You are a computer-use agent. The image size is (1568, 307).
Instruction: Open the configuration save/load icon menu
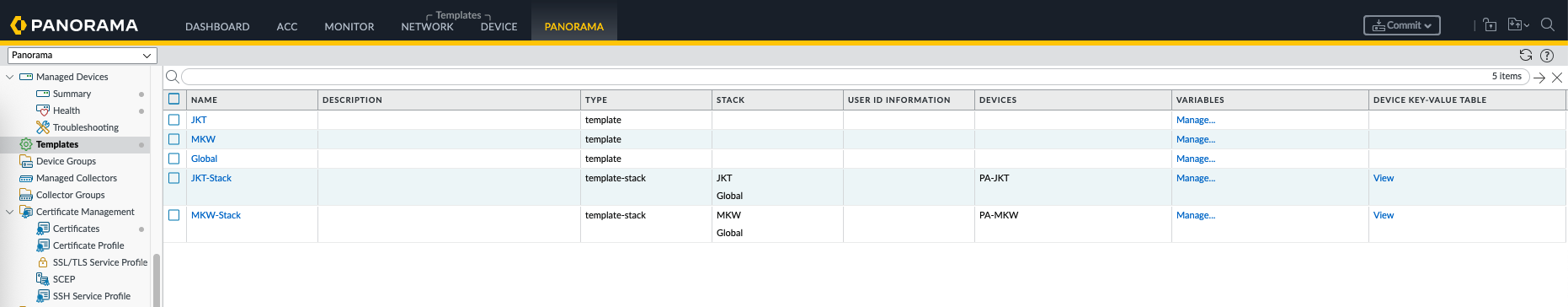coord(1518,24)
